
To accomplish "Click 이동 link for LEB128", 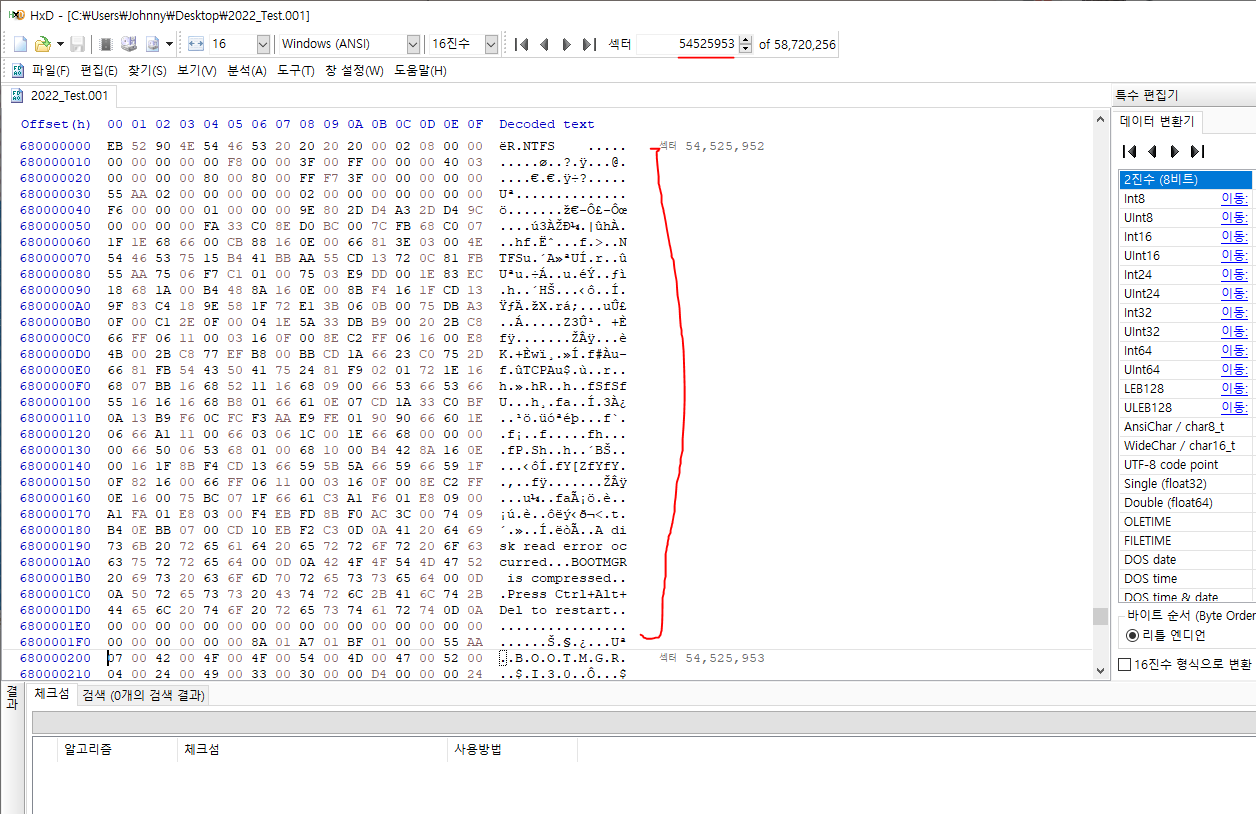I will tap(1235, 388).
